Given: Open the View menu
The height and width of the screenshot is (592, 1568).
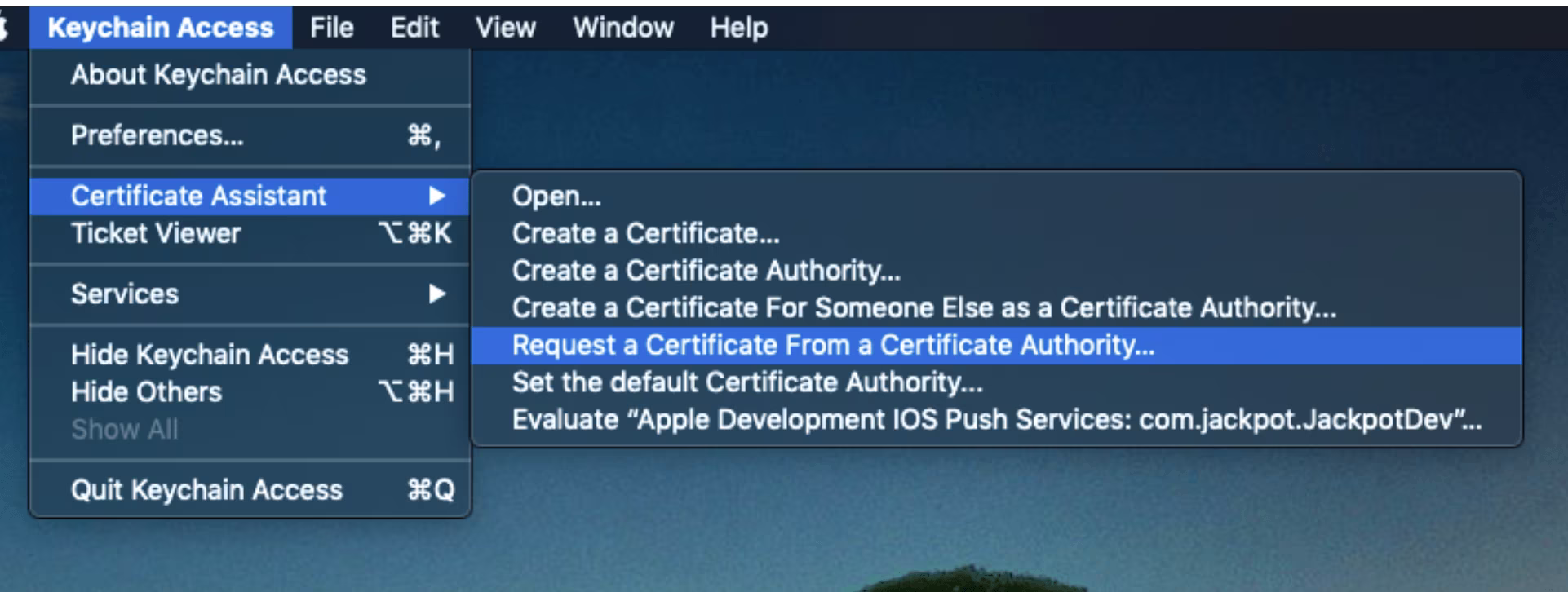Looking at the screenshot, I should (x=505, y=28).
